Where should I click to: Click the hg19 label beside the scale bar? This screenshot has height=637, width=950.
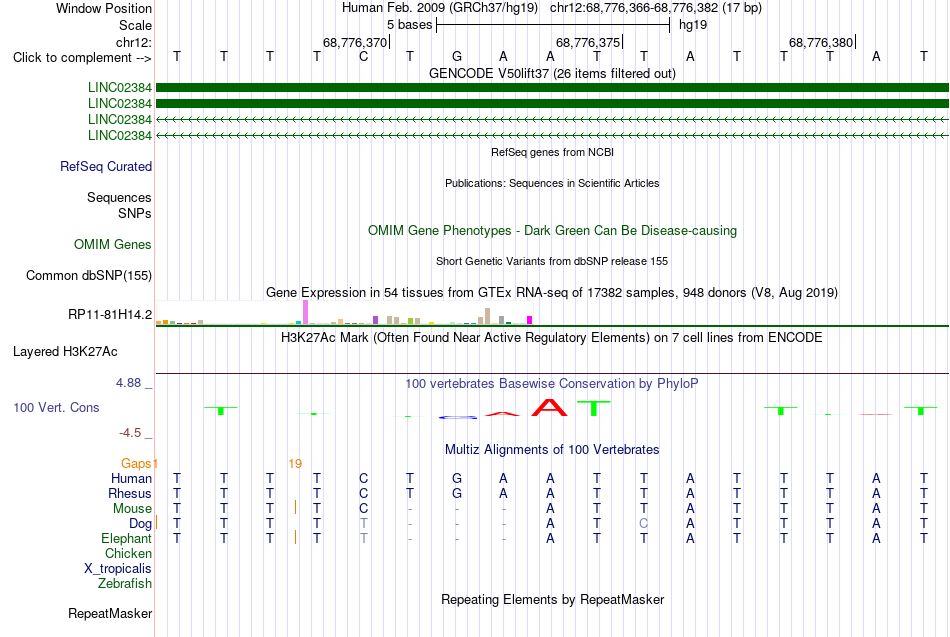pos(693,25)
